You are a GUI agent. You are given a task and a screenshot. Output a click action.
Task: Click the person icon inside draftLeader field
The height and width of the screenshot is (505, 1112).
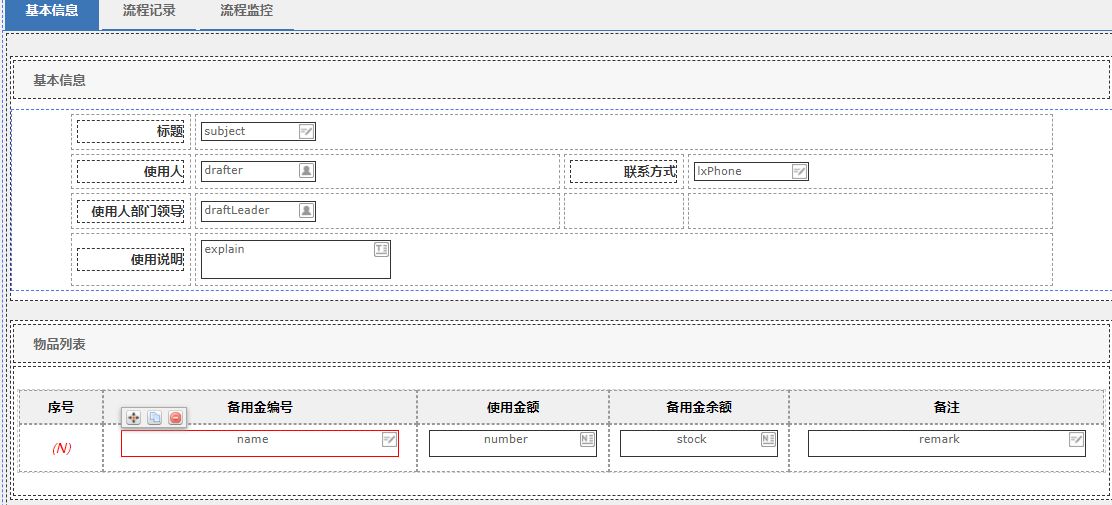(x=306, y=211)
